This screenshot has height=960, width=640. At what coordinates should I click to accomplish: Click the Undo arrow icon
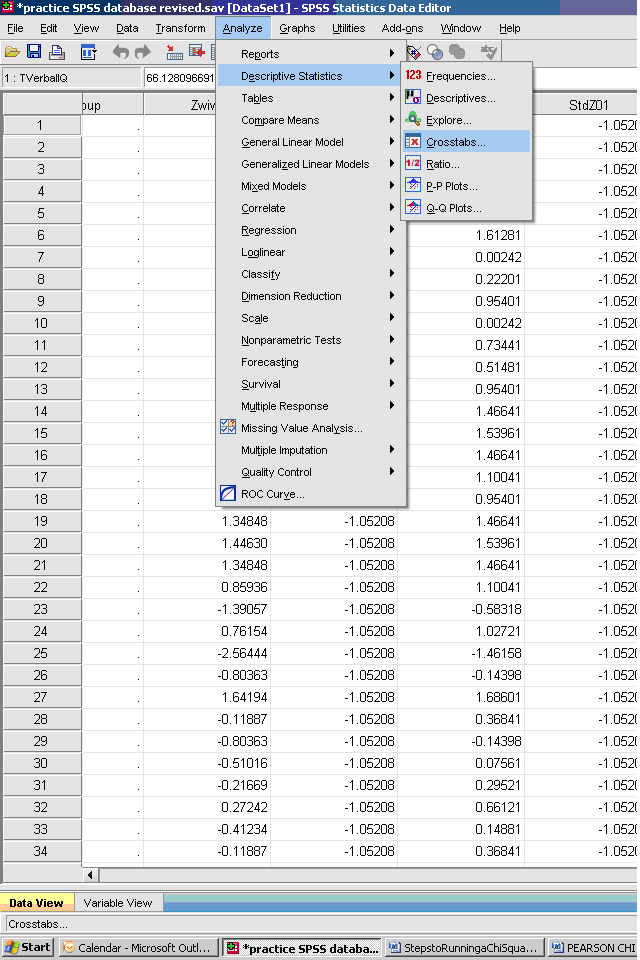click(x=121, y=52)
